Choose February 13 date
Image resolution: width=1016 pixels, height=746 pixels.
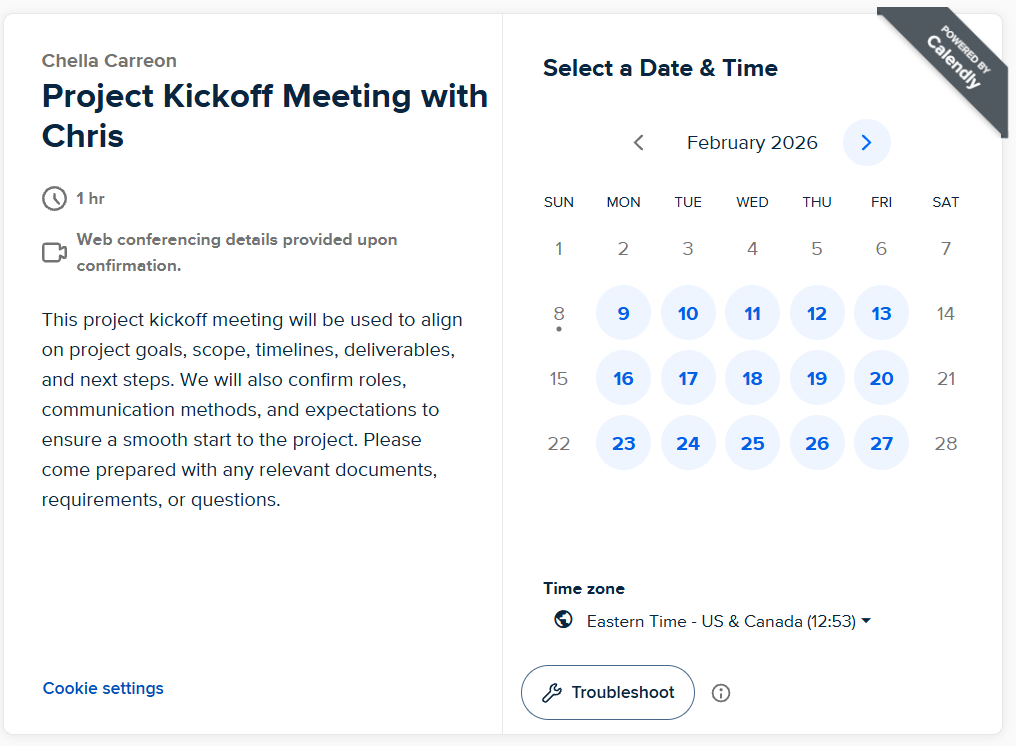pyautogui.click(x=881, y=314)
